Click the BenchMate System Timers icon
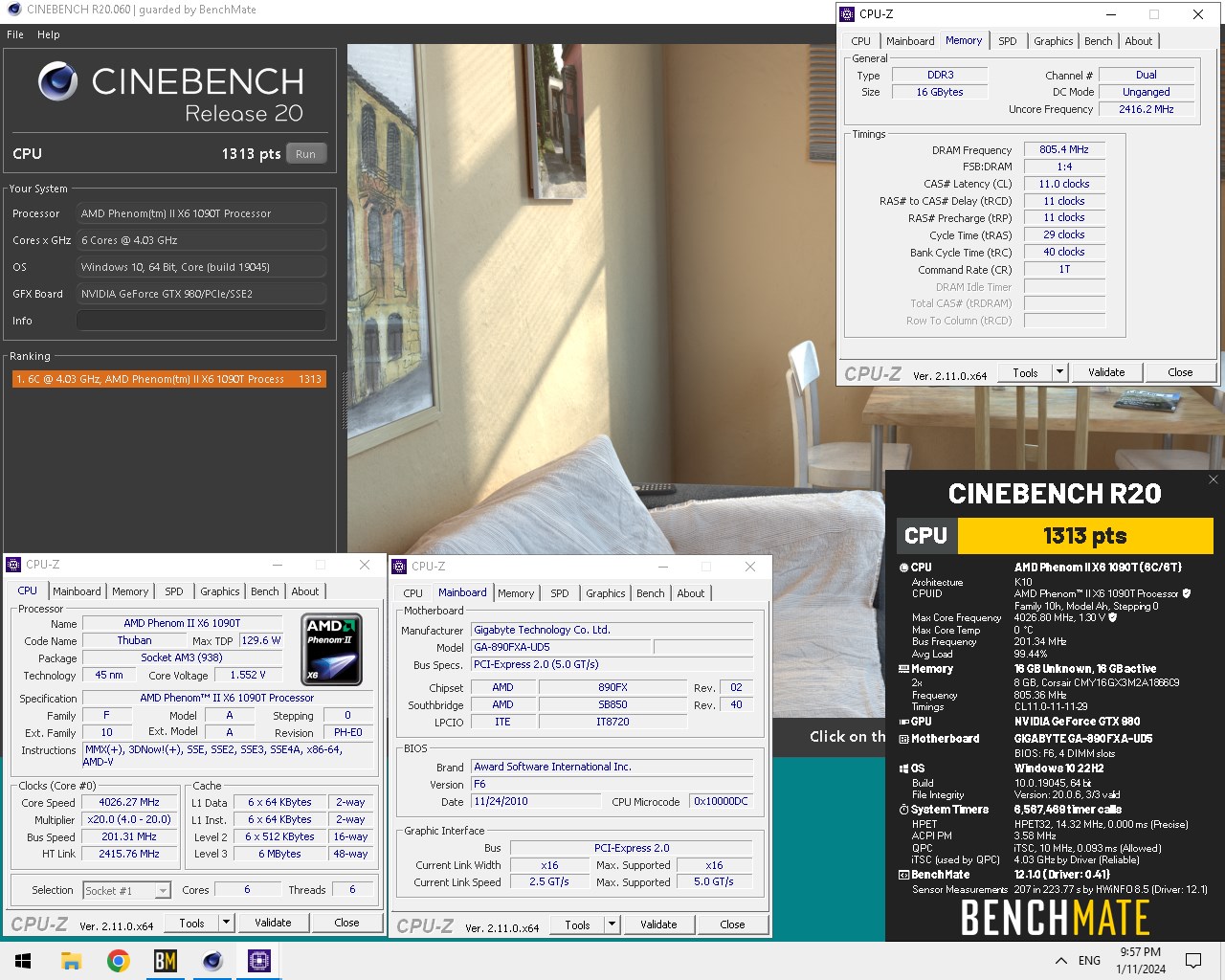1225x980 pixels. tap(904, 810)
